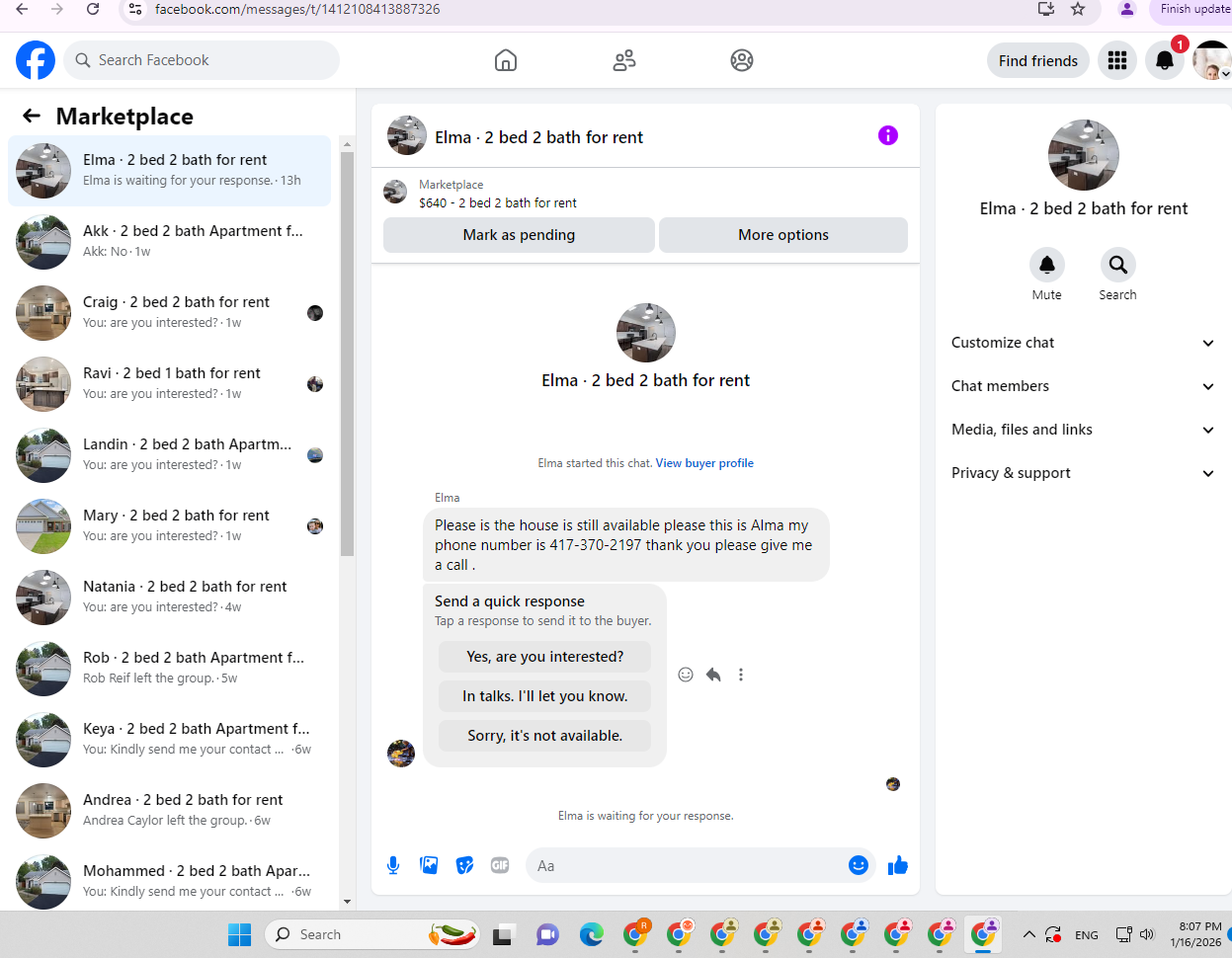1232x958 pixels.
Task: Expand Privacy & support section
Action: point(1084,473)
